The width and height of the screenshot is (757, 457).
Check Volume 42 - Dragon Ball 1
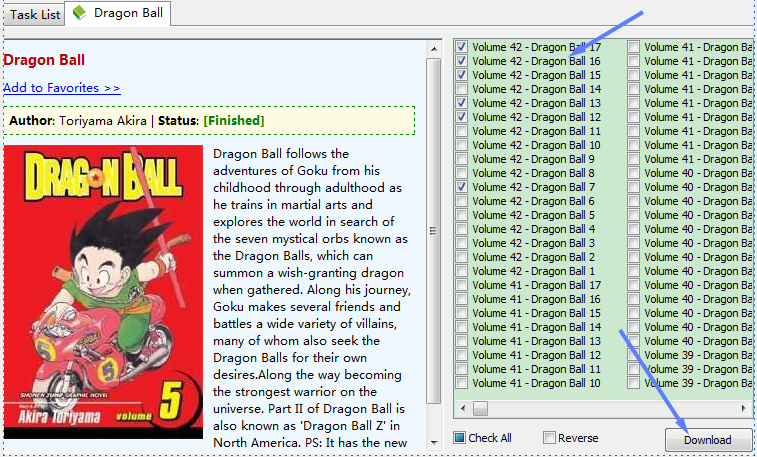(461, 271)
